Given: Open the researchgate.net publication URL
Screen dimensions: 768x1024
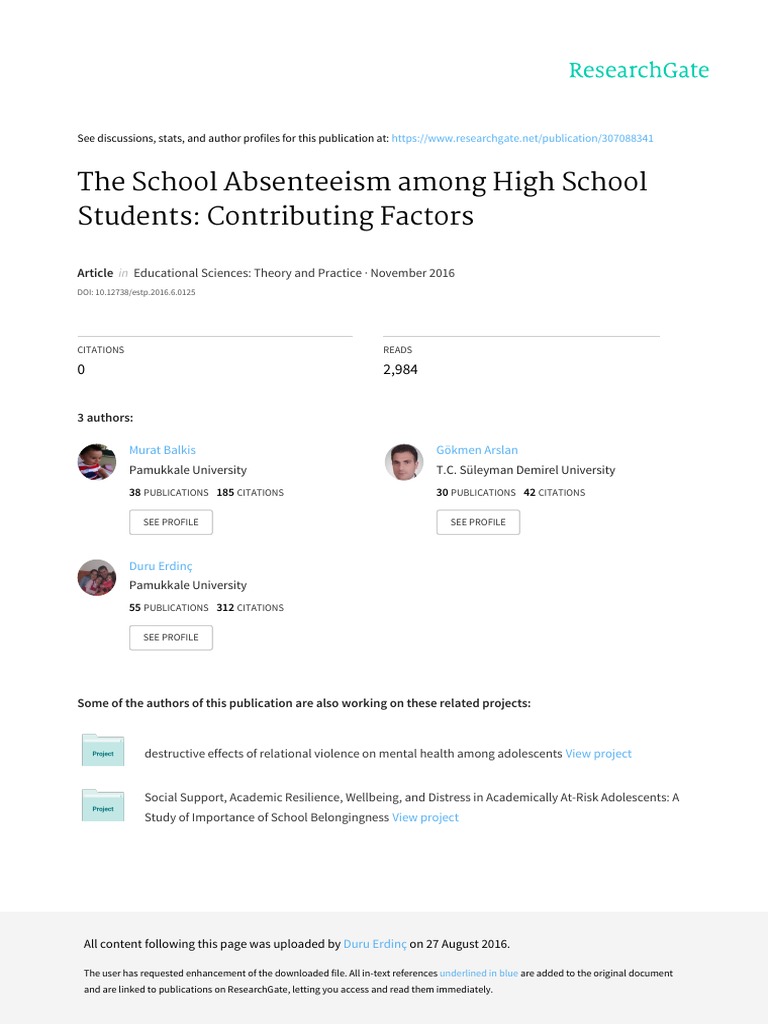Looking at the screenshot, I should click(522, 138).
